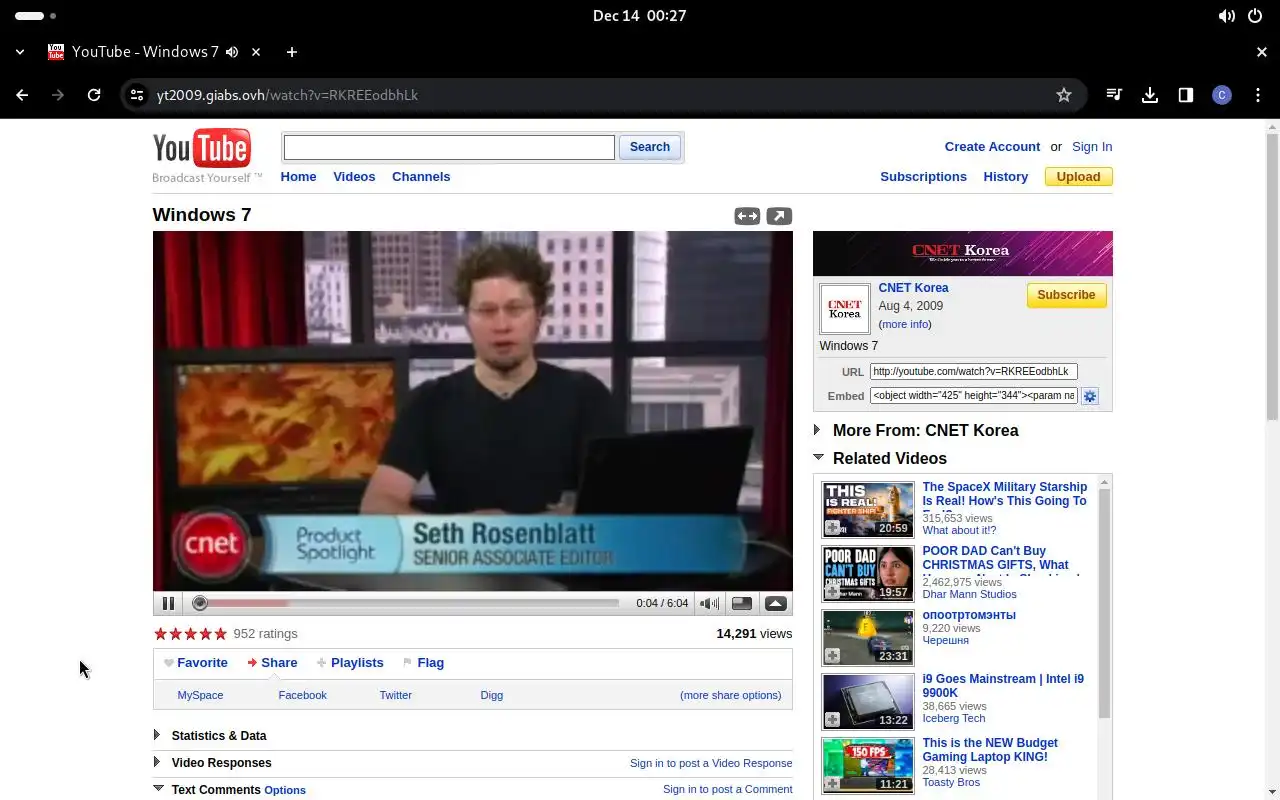The image size is (1280, 800).
Task: Click the Search button
Action: (x=650, y=147)
